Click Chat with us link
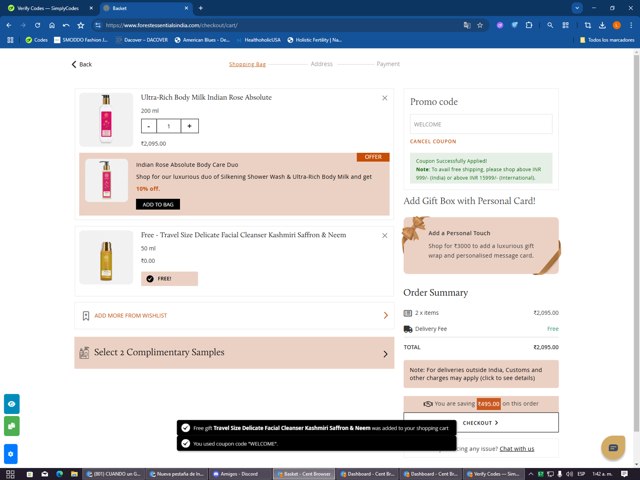The height and width of the screenshot is (480, 640). (x=517, y=449)
